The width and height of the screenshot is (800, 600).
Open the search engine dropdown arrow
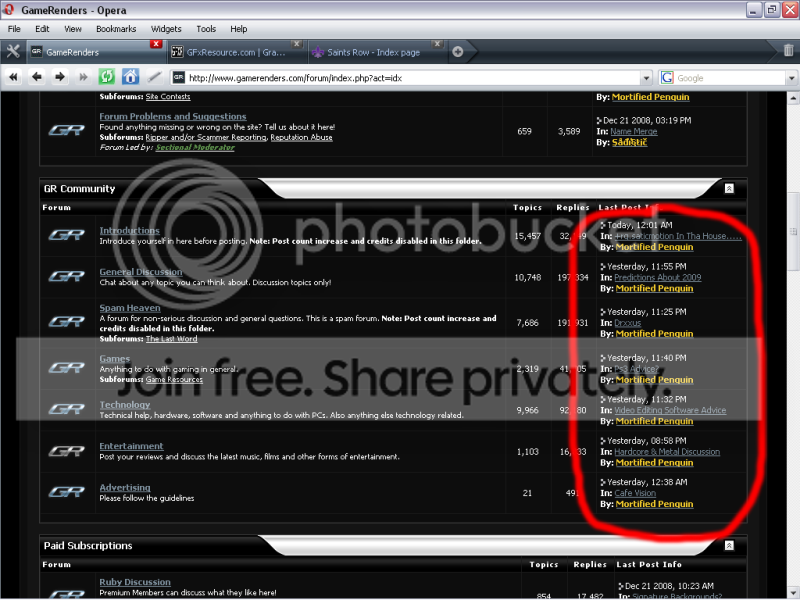[x=791, y=78]
